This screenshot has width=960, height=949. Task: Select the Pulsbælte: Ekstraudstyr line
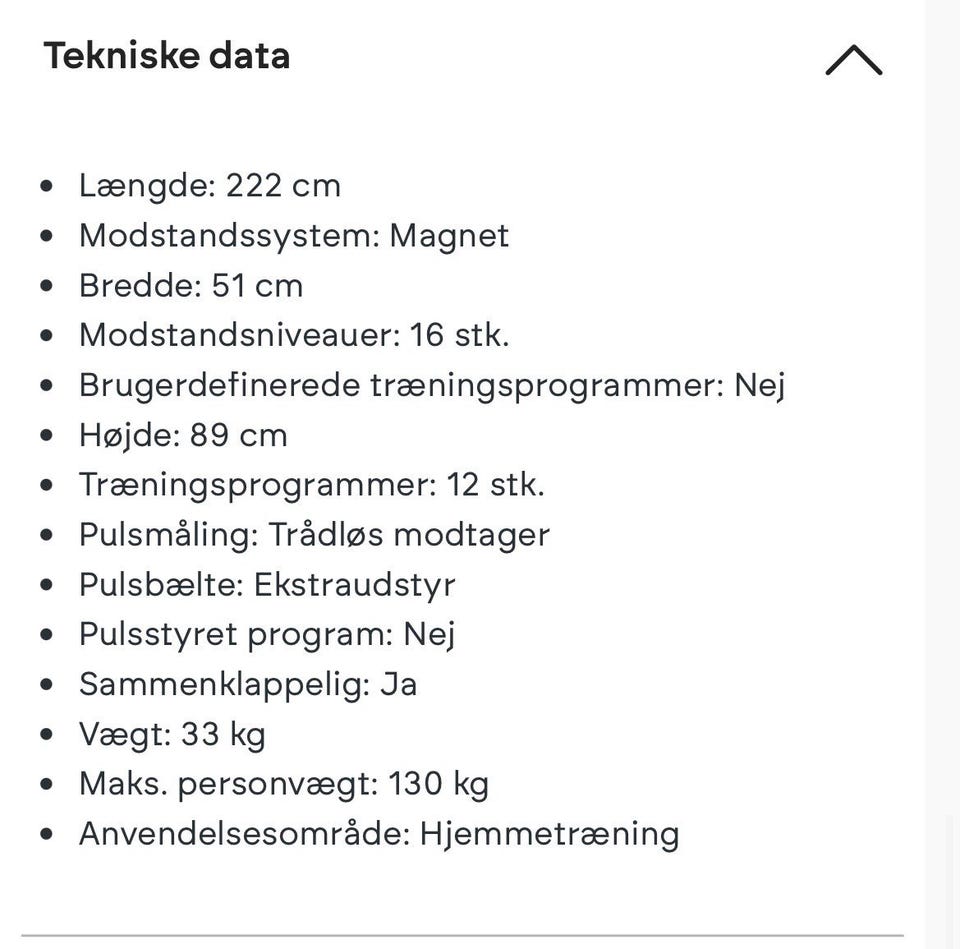pyautogui.click(x=267, y=585)
